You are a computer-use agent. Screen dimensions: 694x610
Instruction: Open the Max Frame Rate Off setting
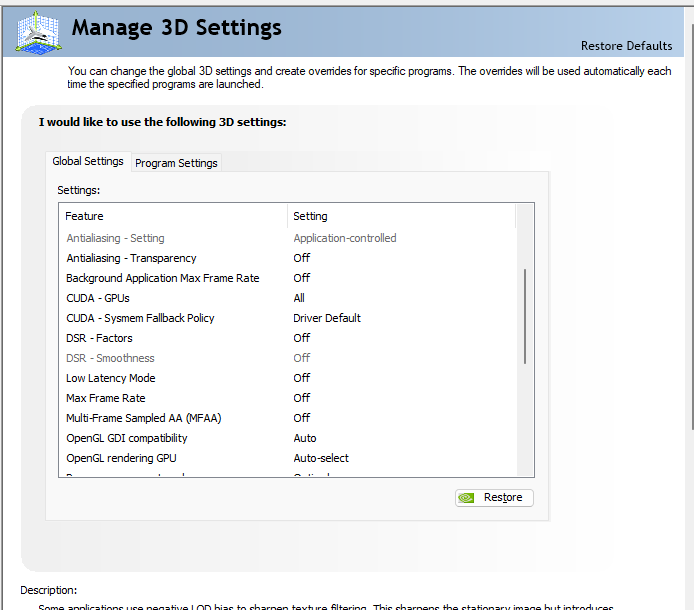302,398
